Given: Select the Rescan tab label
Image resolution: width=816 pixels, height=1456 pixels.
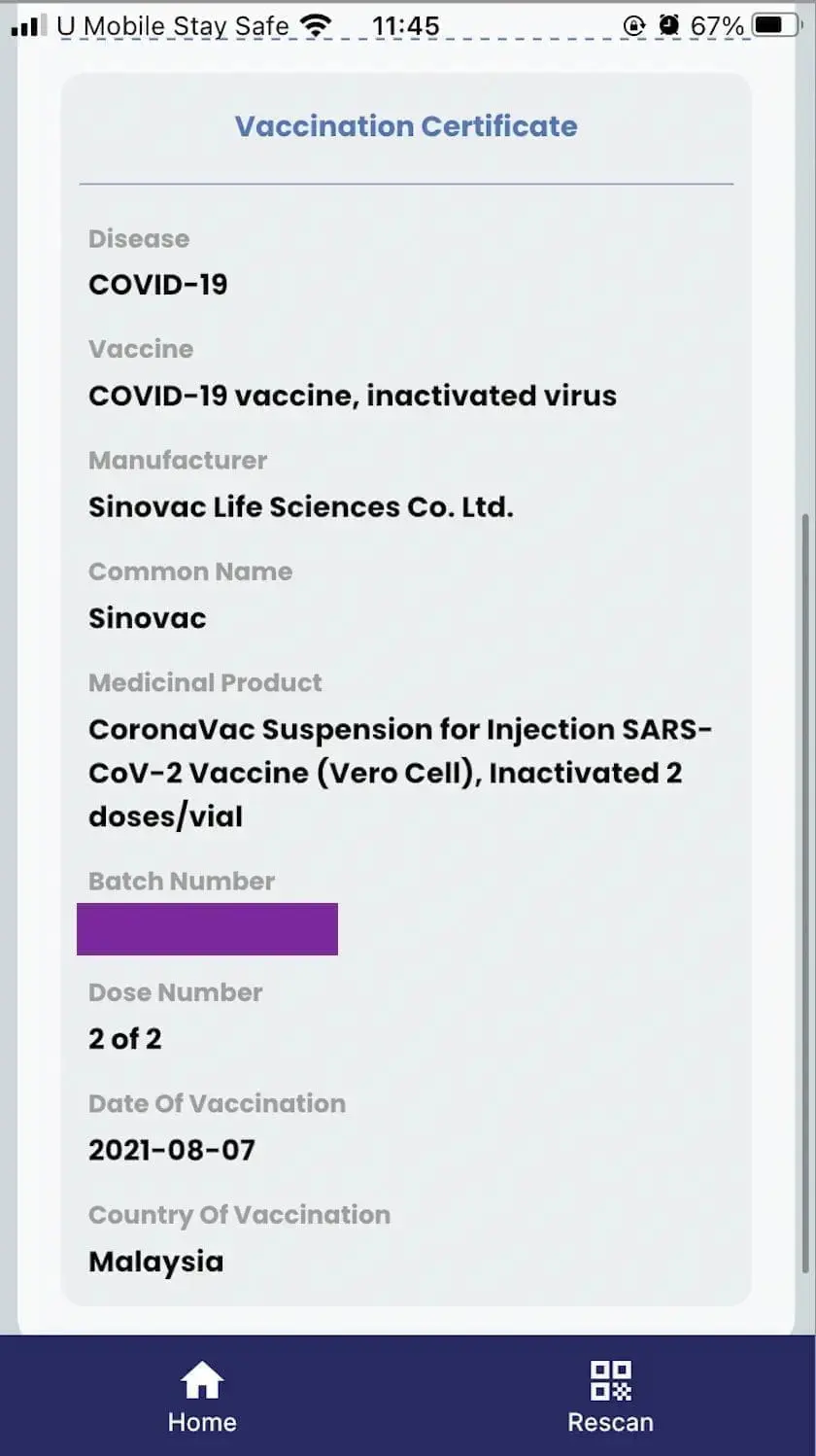Looking at the screenshot, I should pyautogui.click(x=611, y=1422).
